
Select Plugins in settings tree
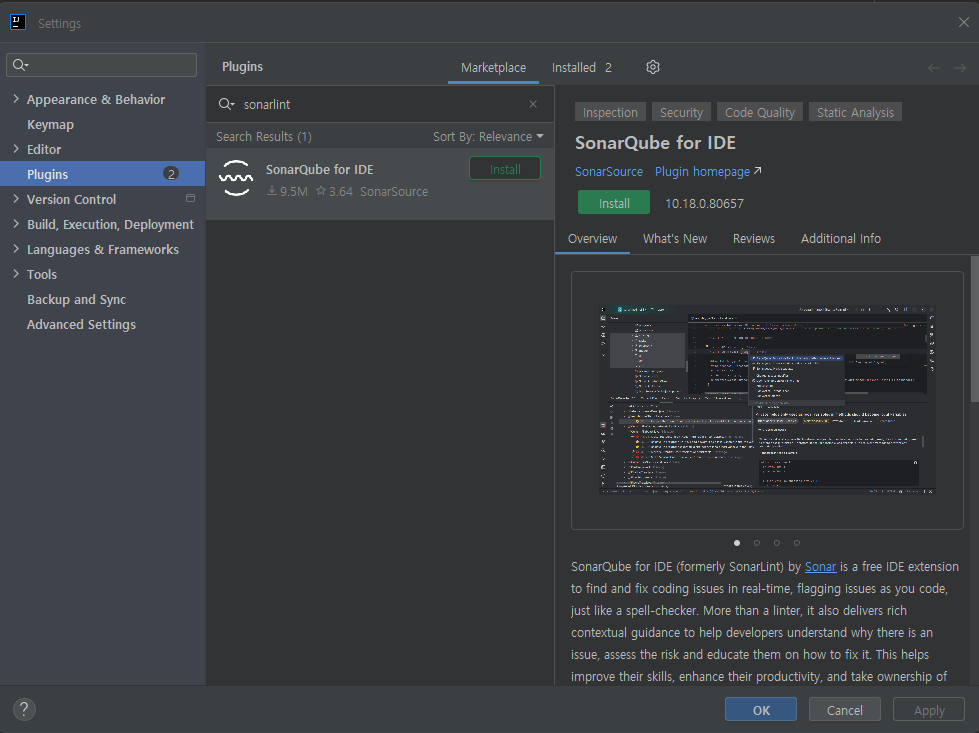click(x=102, y=174)
